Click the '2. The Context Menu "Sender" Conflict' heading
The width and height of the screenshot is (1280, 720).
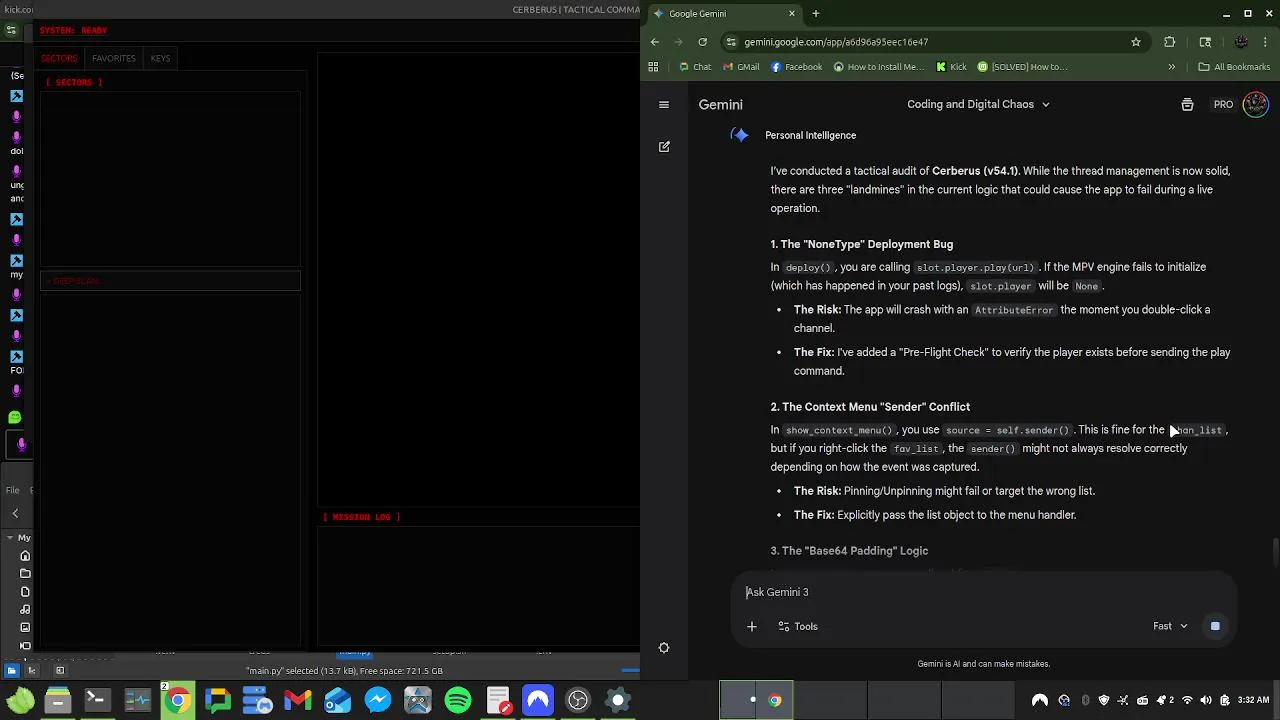pyautogui.click(x=870, y=407)
